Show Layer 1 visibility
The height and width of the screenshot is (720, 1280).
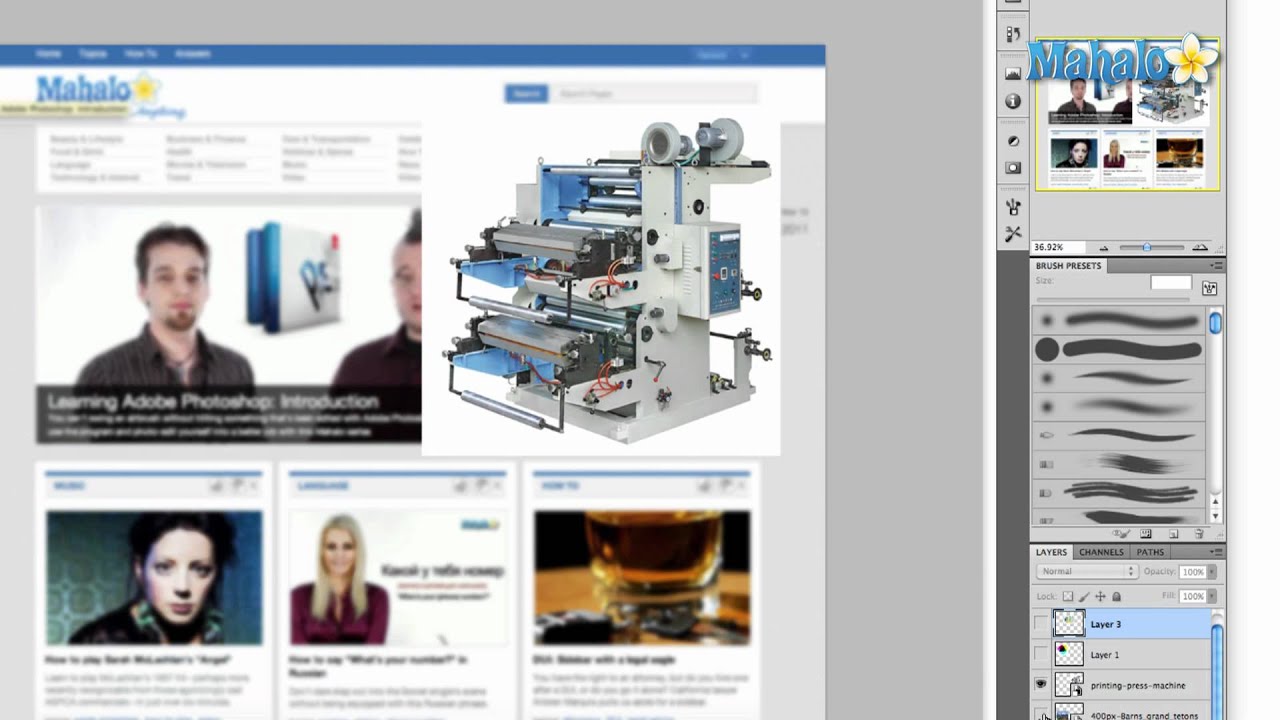coord(1041,654)
